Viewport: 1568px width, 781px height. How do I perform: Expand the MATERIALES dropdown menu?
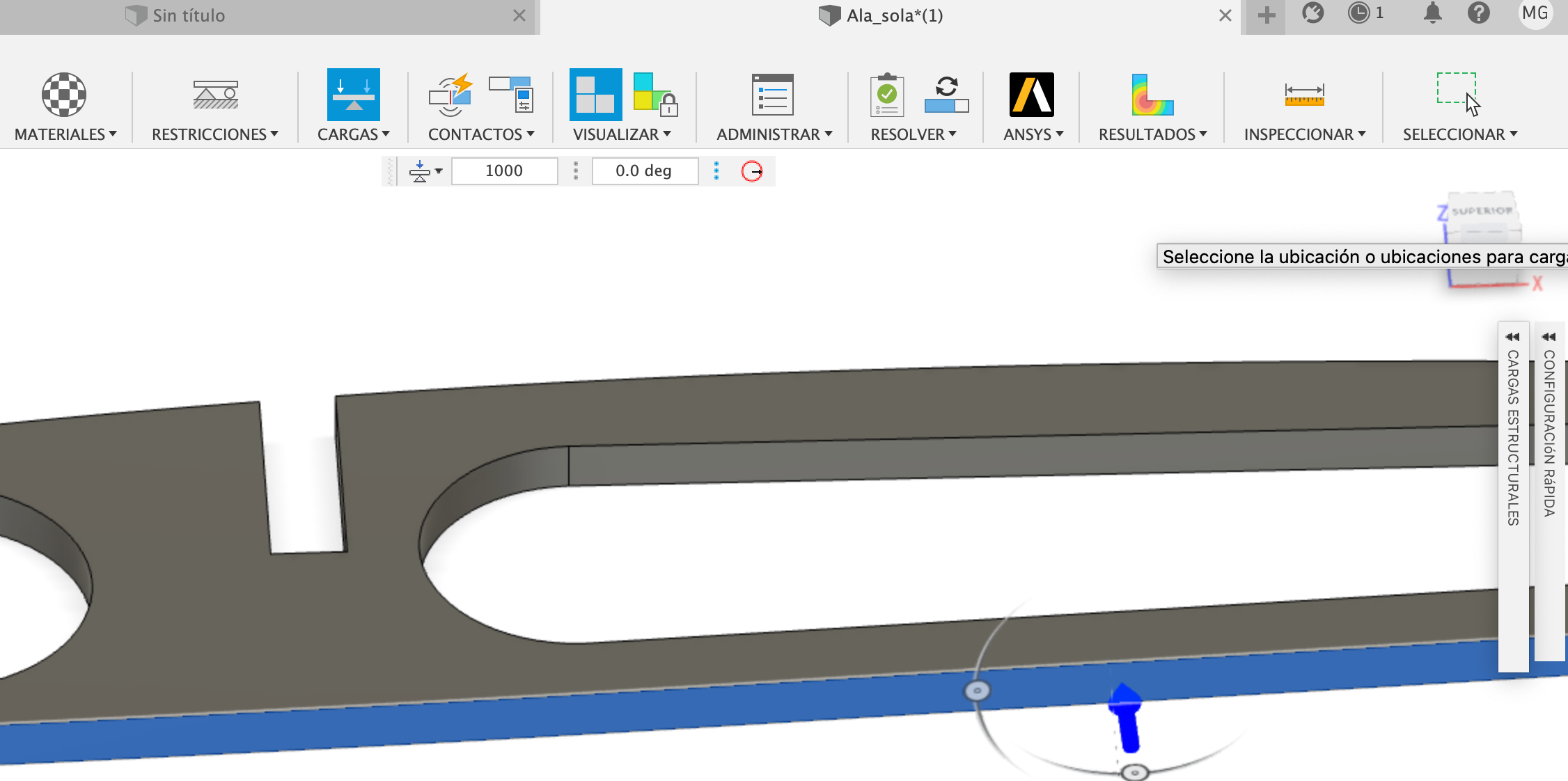coord(65,134)
